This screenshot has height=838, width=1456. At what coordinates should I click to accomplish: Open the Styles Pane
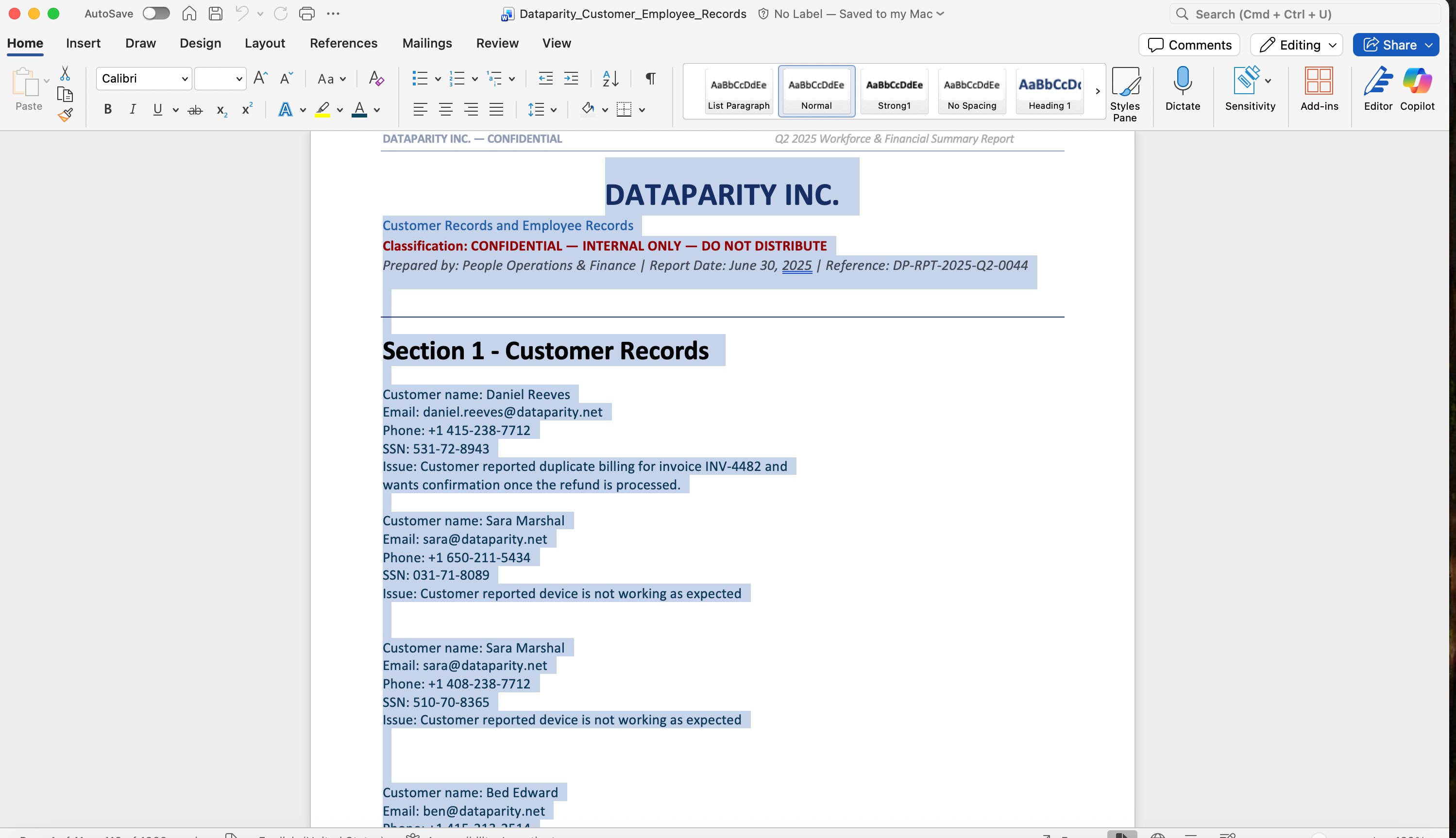1125,95
